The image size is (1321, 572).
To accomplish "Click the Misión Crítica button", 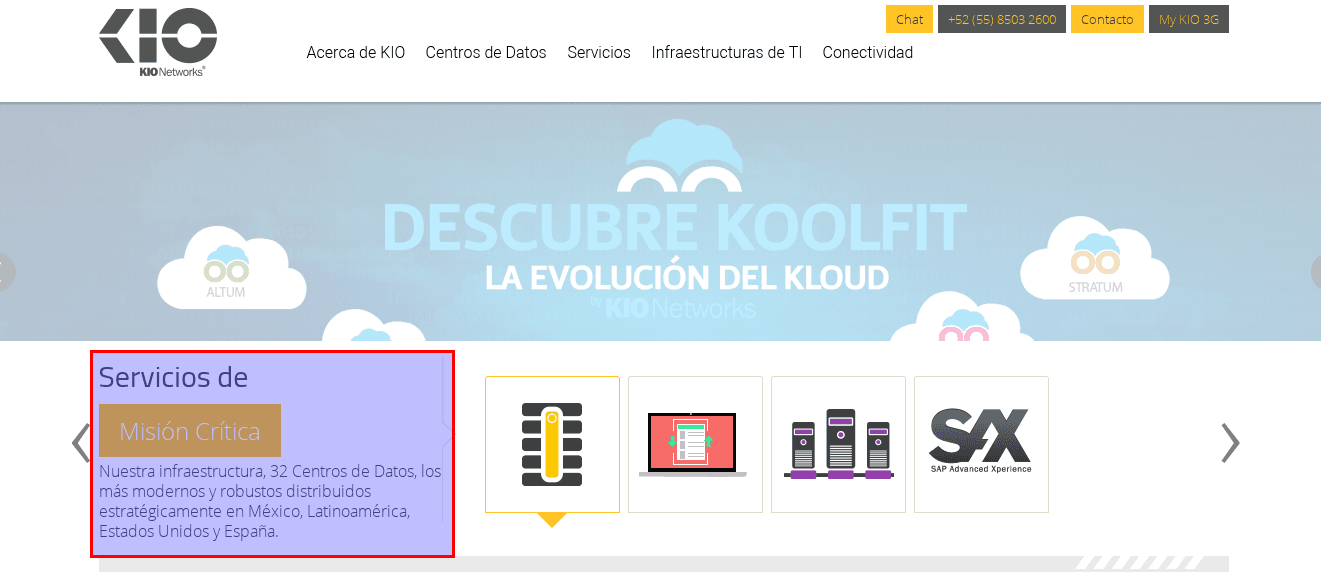I will coord(190,431).
